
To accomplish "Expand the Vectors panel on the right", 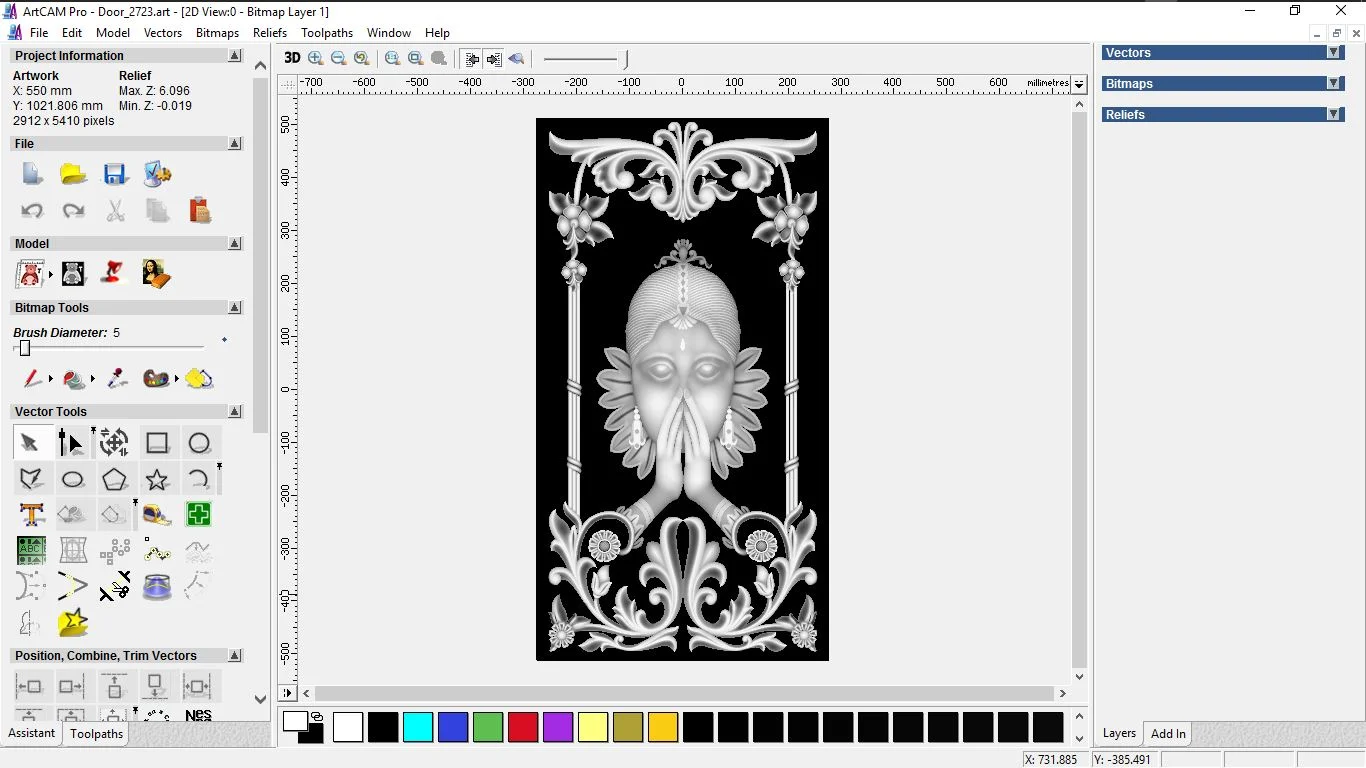I will click(x=1333, y=53).
